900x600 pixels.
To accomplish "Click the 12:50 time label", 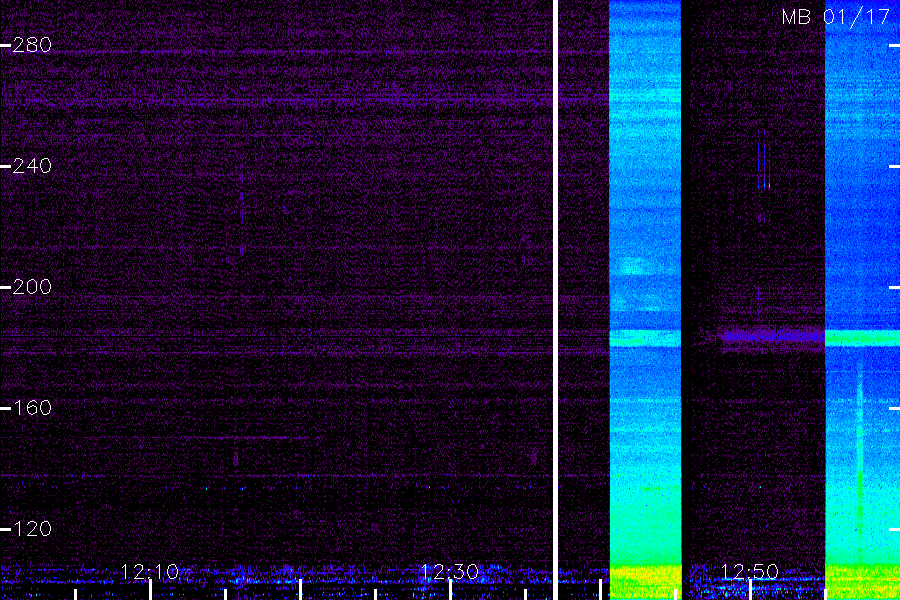I will pos(749,572).
